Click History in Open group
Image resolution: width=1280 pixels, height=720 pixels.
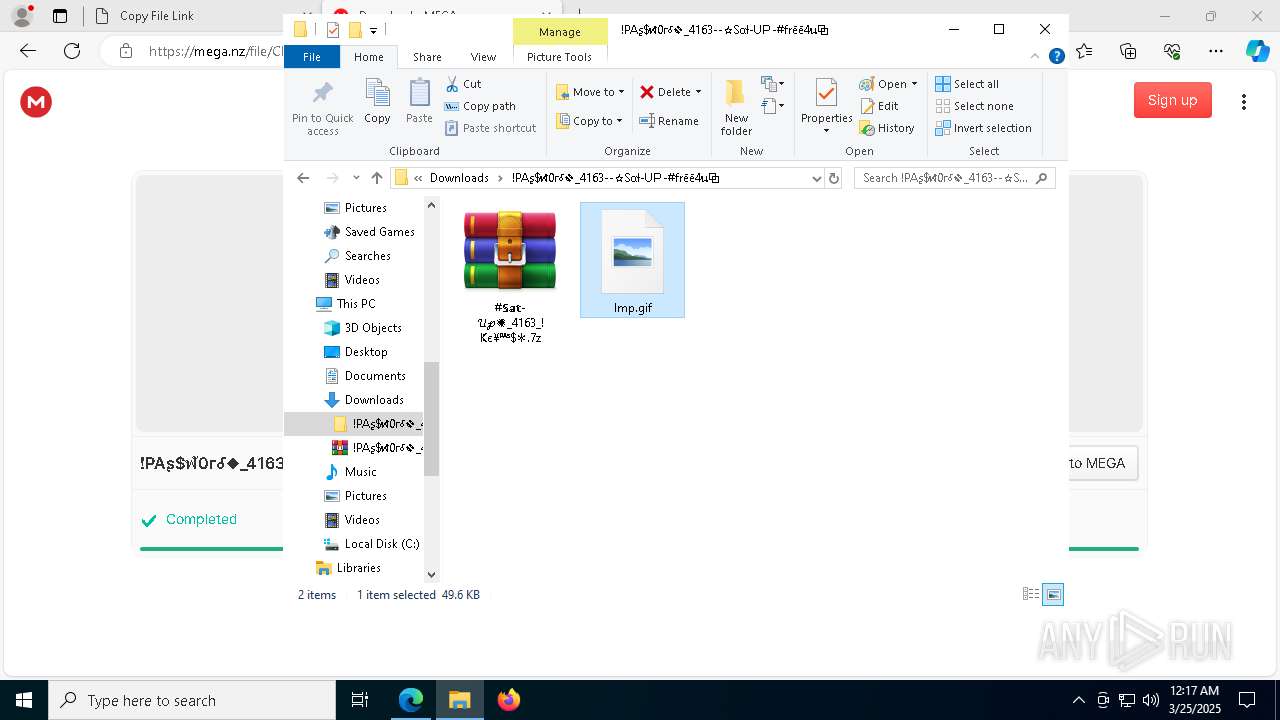pos(887,128)
